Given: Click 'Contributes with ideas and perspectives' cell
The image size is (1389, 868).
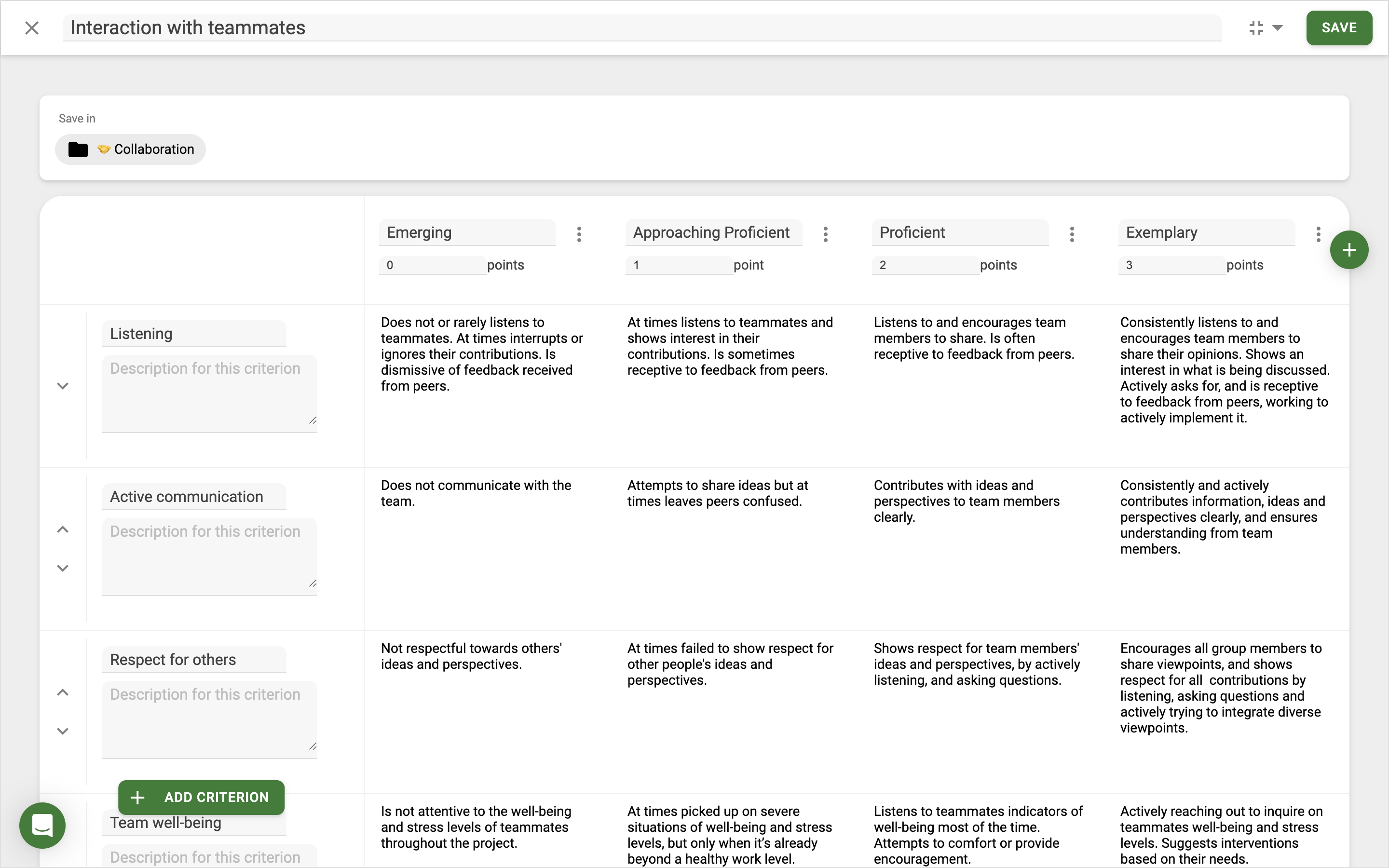Looking at the screenshot, I should [967, 501].
